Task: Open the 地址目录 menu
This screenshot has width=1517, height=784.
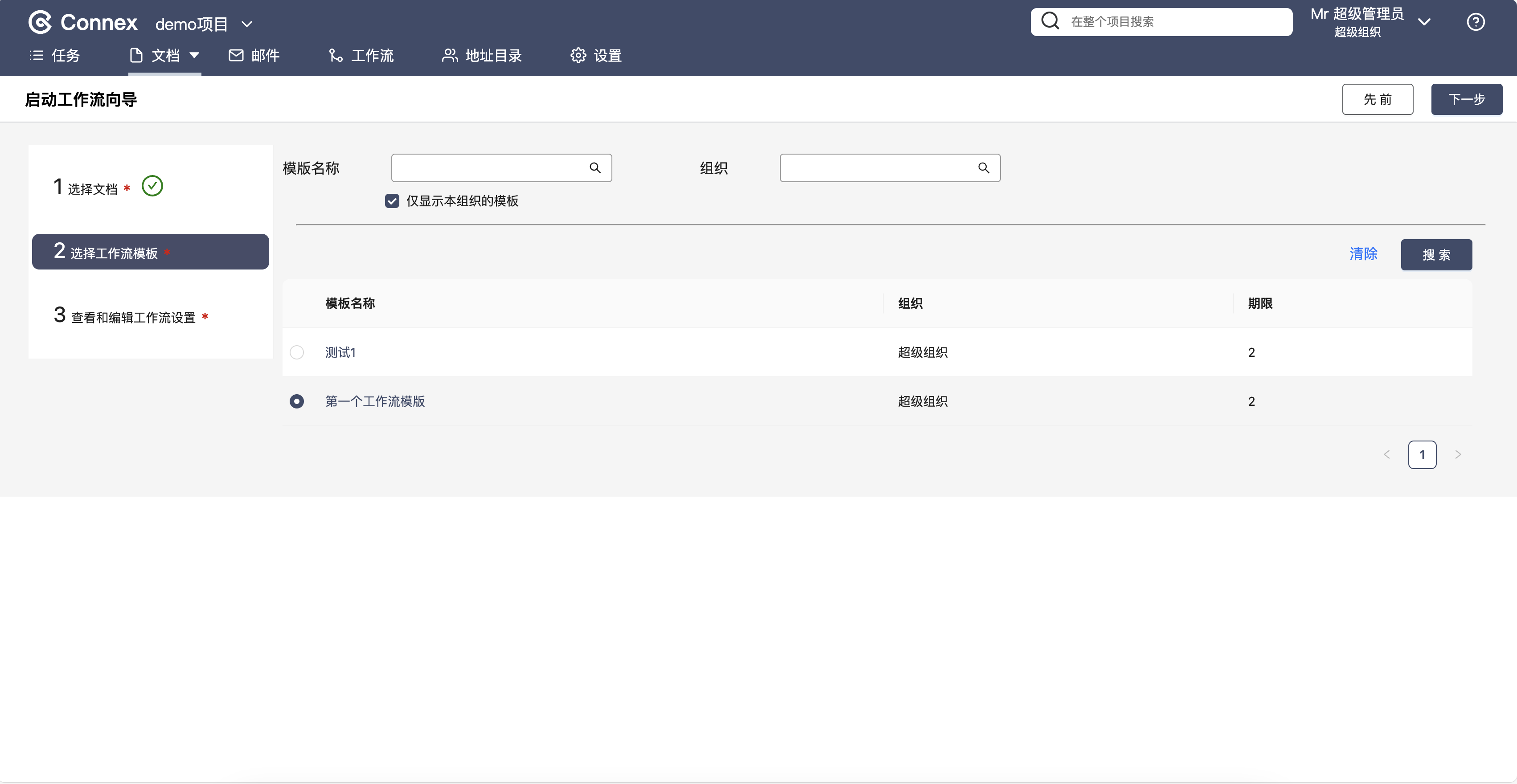Action: pyautogui.click(x=482, y=55)
